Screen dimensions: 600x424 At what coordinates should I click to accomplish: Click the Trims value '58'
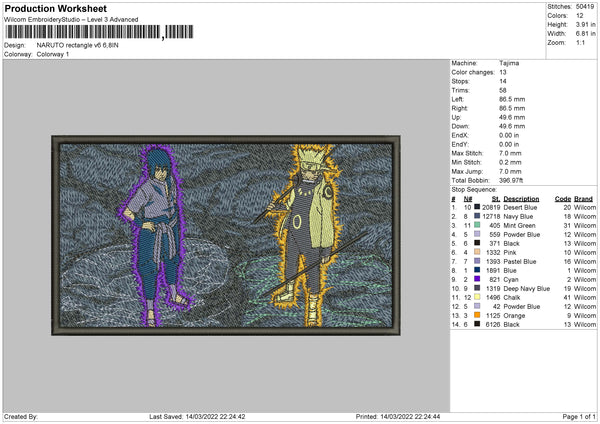(x=502, y=90)
